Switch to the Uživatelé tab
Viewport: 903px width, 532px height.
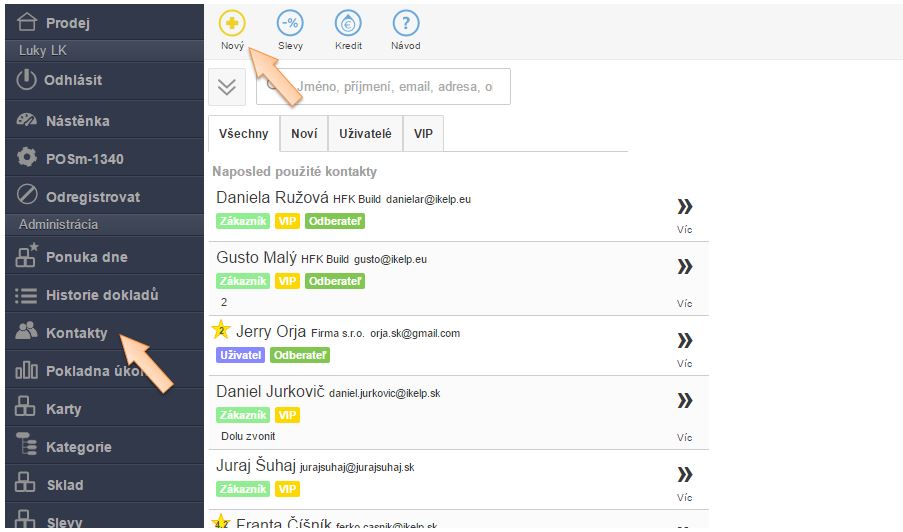[x=365, y=134]
